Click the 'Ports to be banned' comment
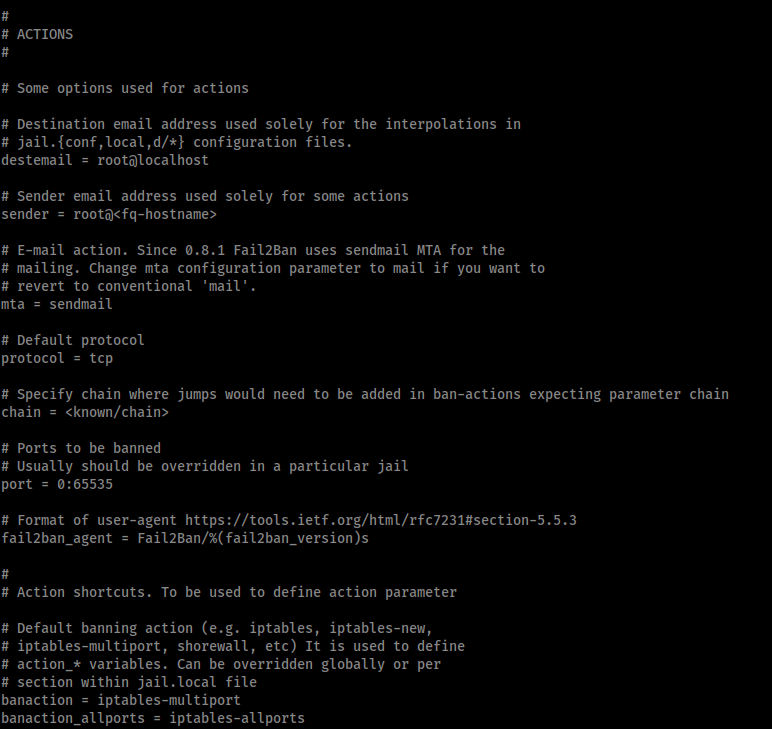Viewport: 772px width, 729px height. pyautogui.click(x=81, y=448)
